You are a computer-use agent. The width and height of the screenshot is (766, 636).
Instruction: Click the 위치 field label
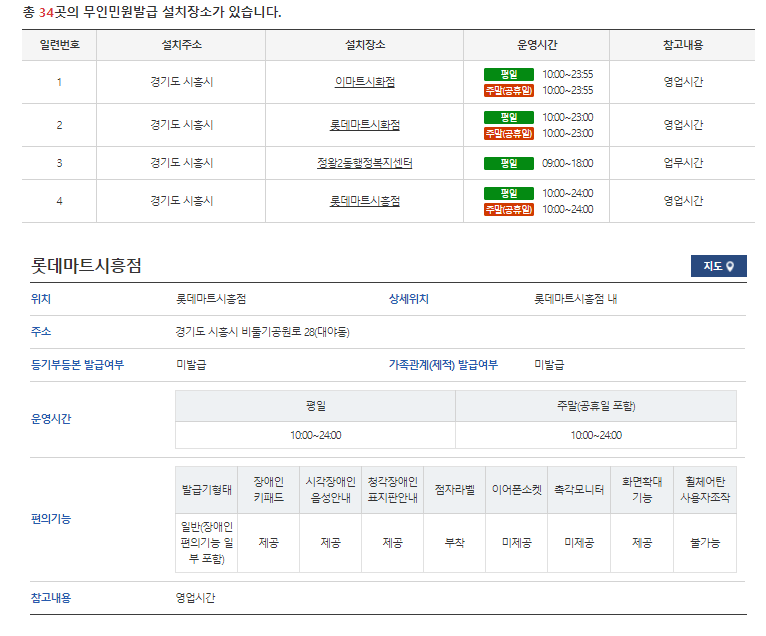coord(41,299)
